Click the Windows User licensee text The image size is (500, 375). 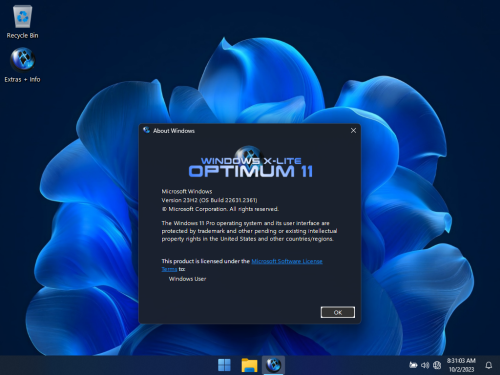pyautogui.click(x=187, y=279)
